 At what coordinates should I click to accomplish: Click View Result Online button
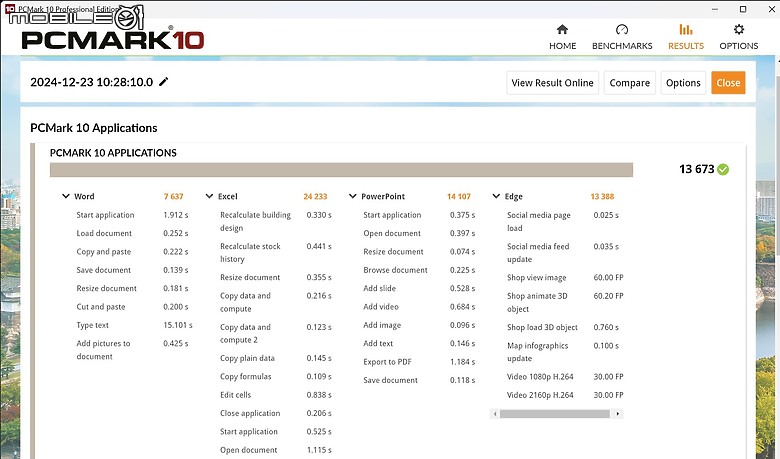[552, 83]
